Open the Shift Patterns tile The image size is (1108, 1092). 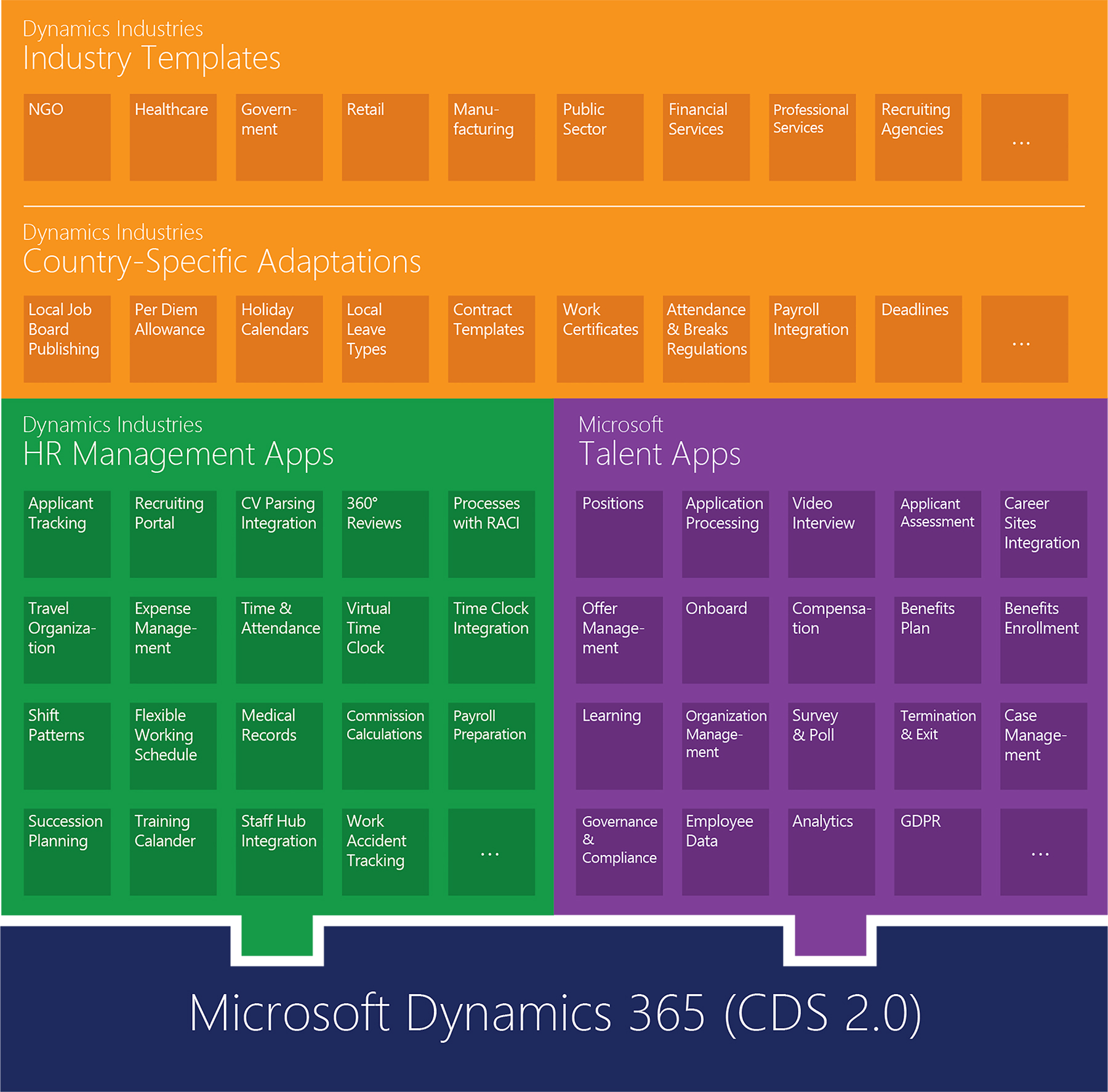coord(67,747)
